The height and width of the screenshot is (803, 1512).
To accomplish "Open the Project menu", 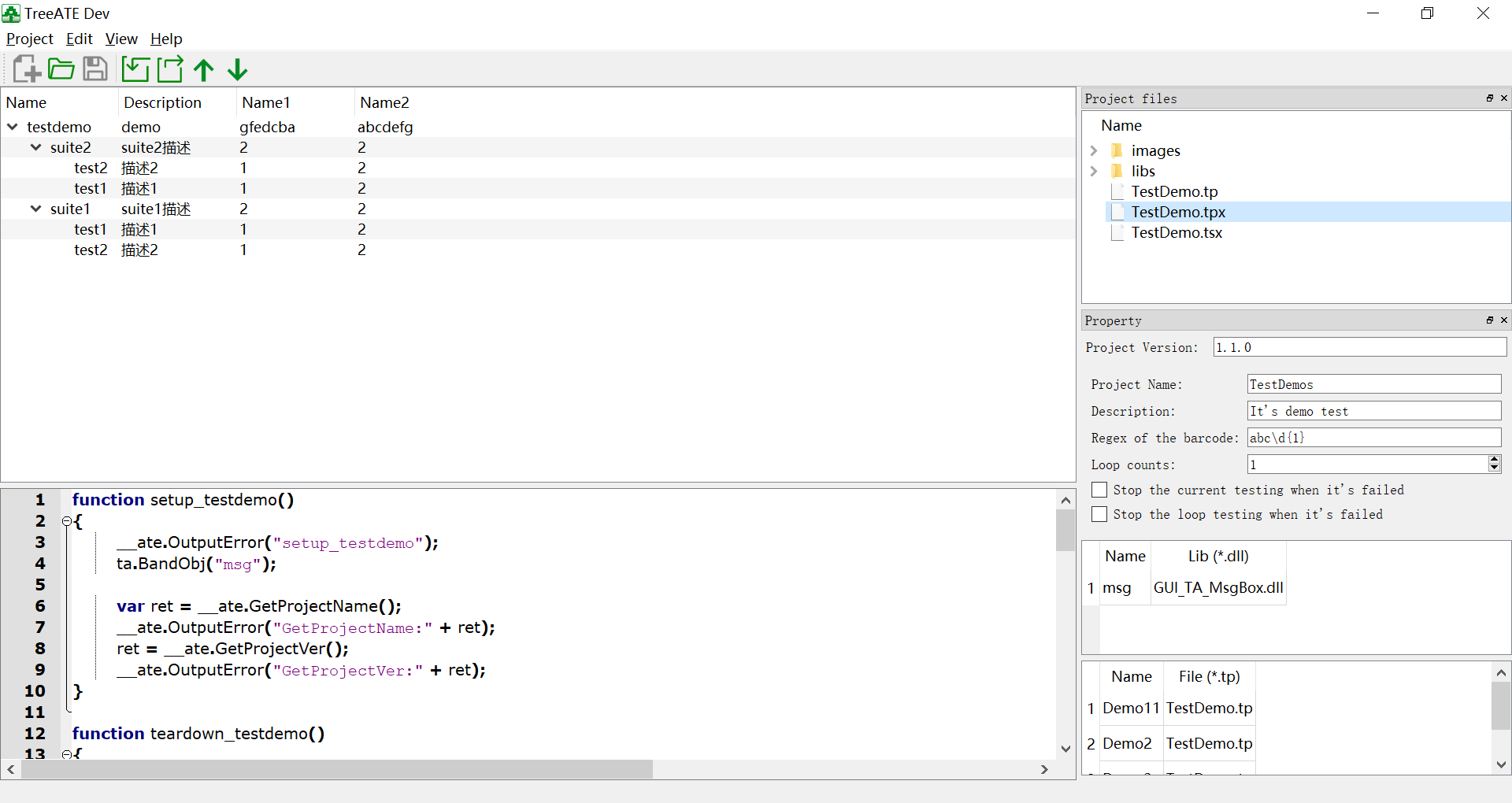I will point(30,39).
